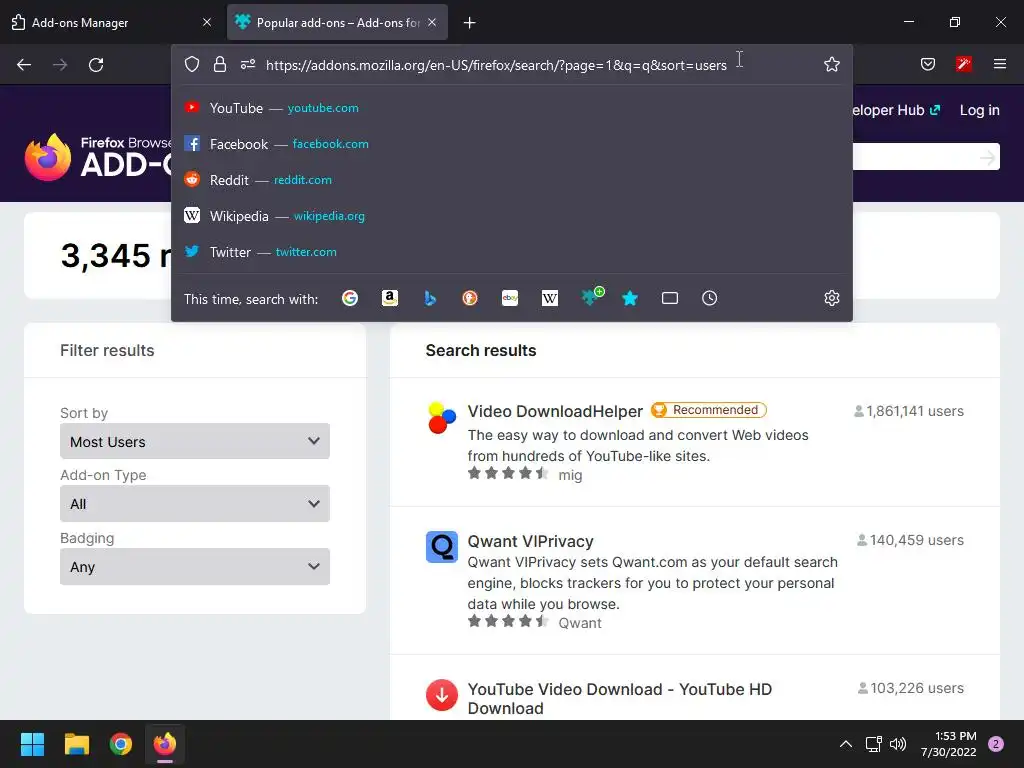Select the Popular add-ons tab
The image size is (1024, 768).
(337, 22)
